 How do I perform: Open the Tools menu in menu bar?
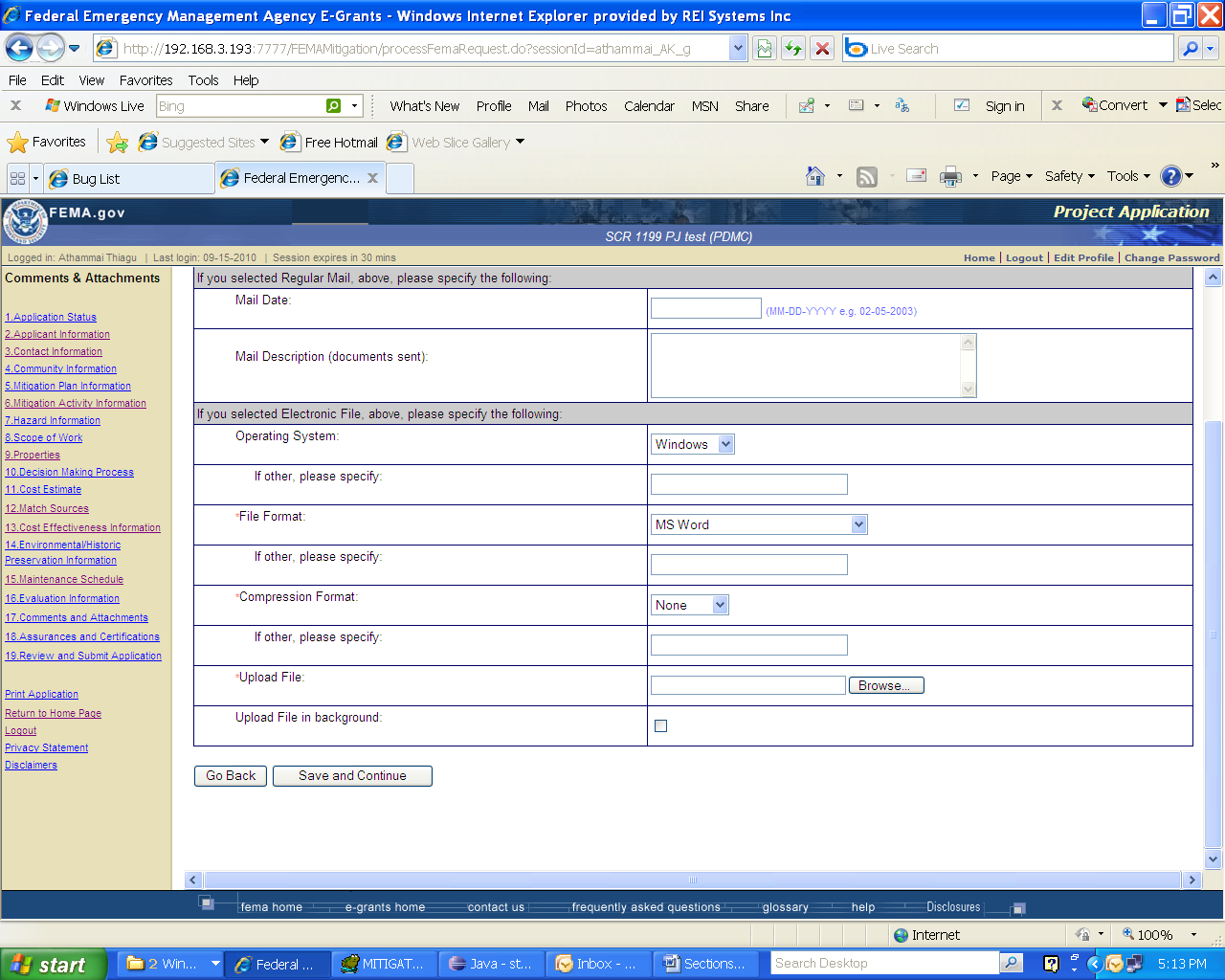[203, 80]
